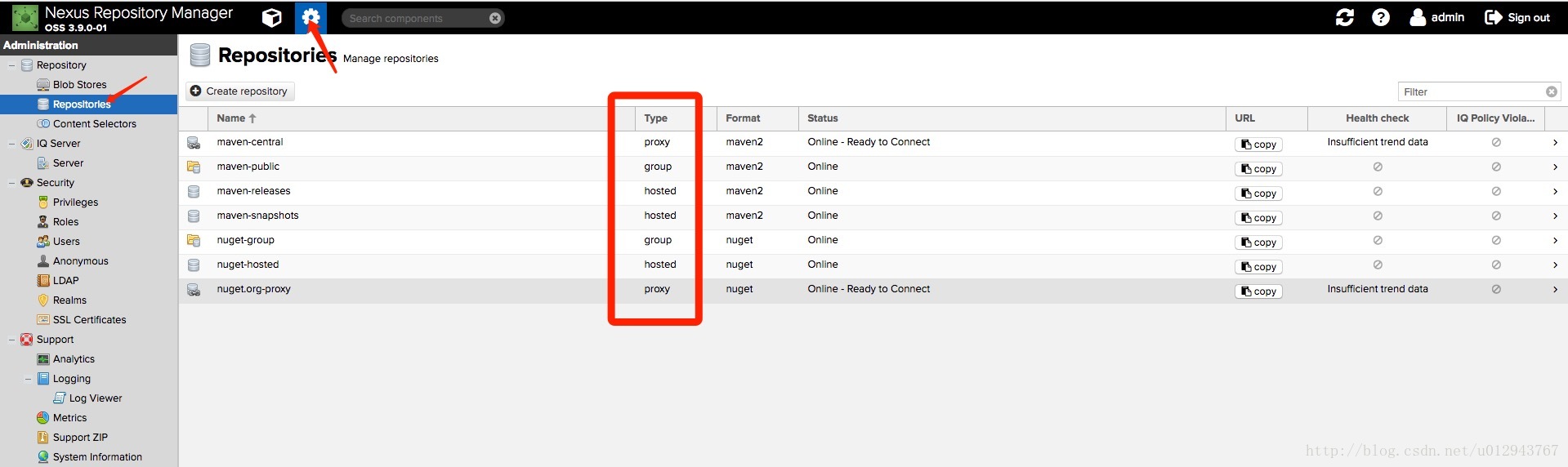Sort by the Format column header
The image size is (1568, 467).
[757, 118]
